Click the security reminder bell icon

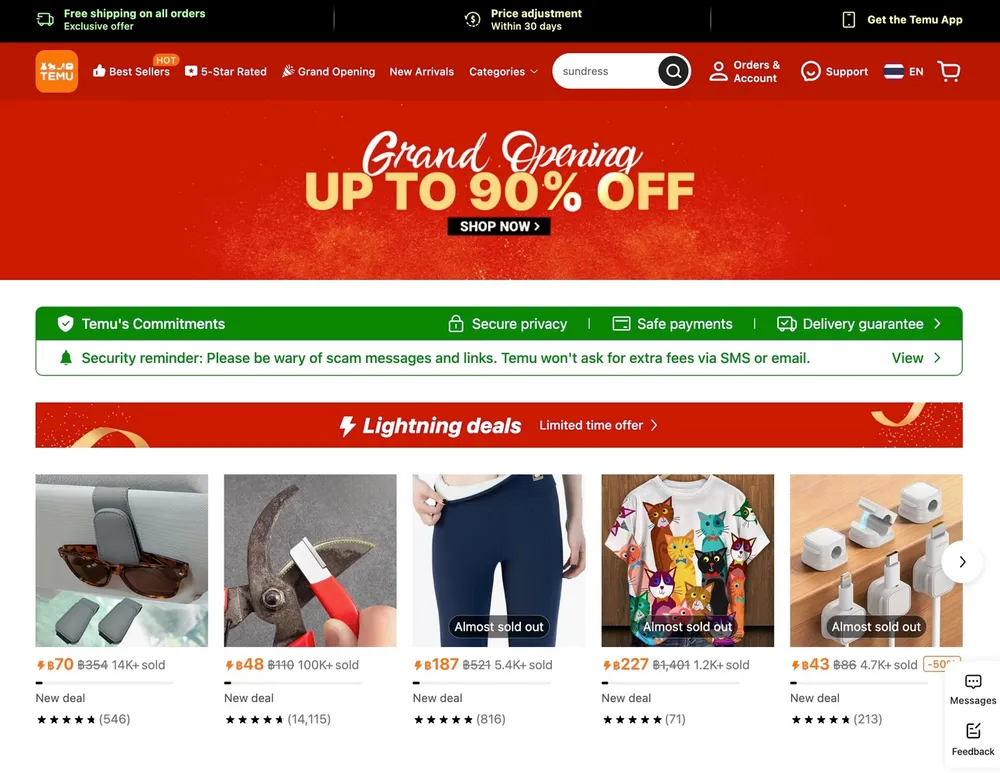(x=66, y=358)
